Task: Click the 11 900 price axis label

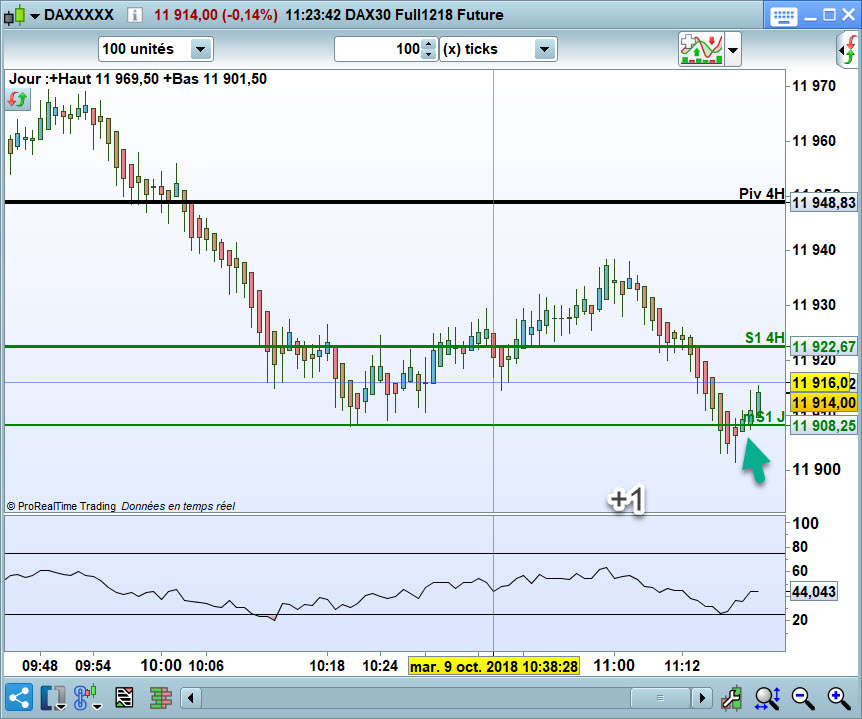Action: [816, 469]
